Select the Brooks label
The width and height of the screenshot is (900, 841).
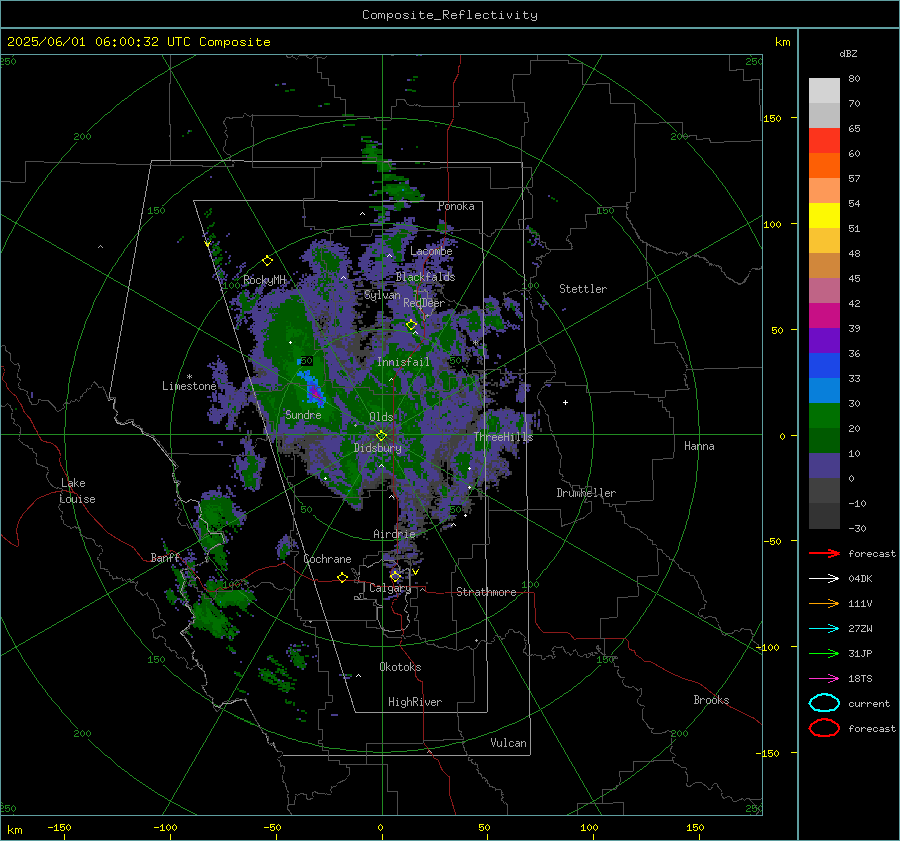point(711,700)
